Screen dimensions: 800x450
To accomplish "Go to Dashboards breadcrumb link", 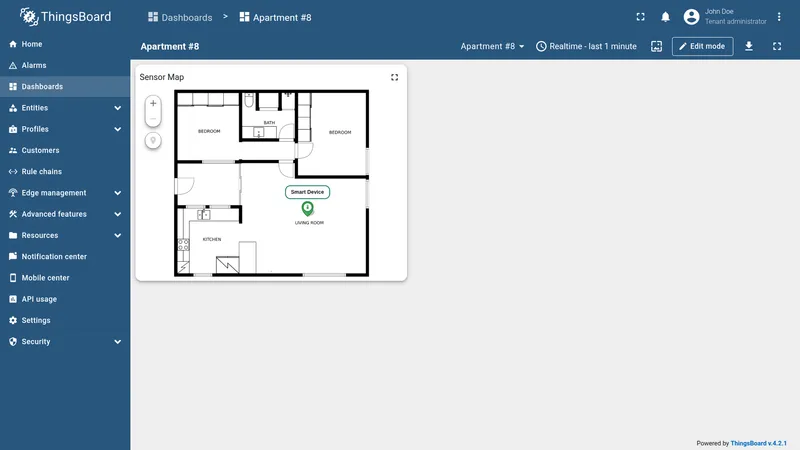I will pos(180,17).
